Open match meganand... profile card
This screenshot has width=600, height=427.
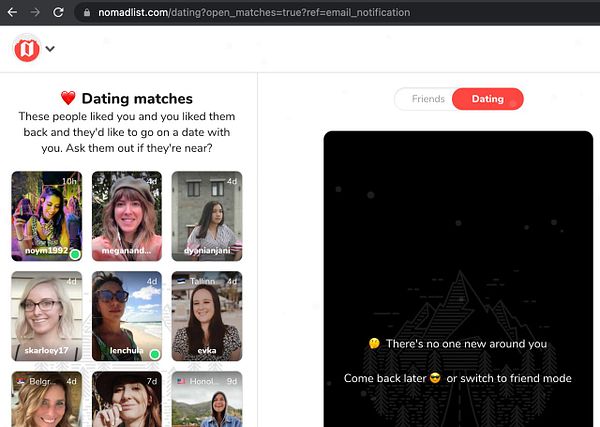[127, 216]
